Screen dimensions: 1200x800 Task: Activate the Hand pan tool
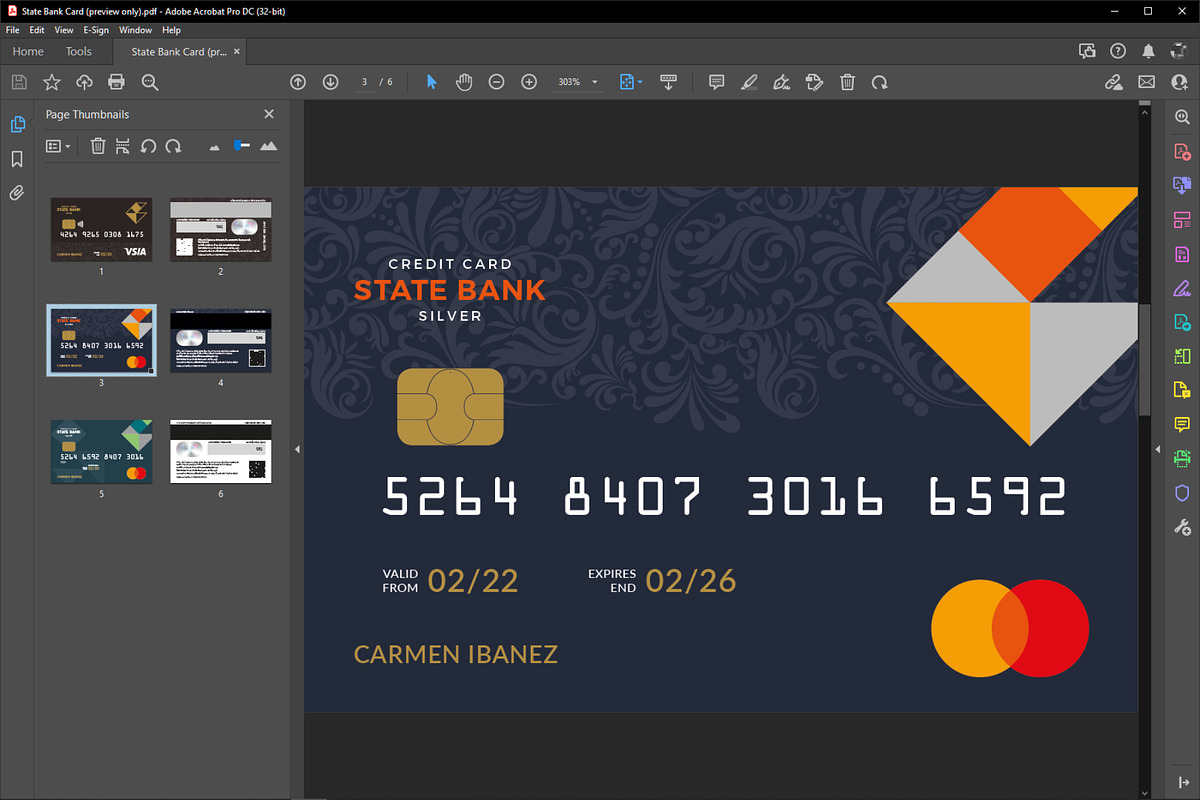coord(464,82)
